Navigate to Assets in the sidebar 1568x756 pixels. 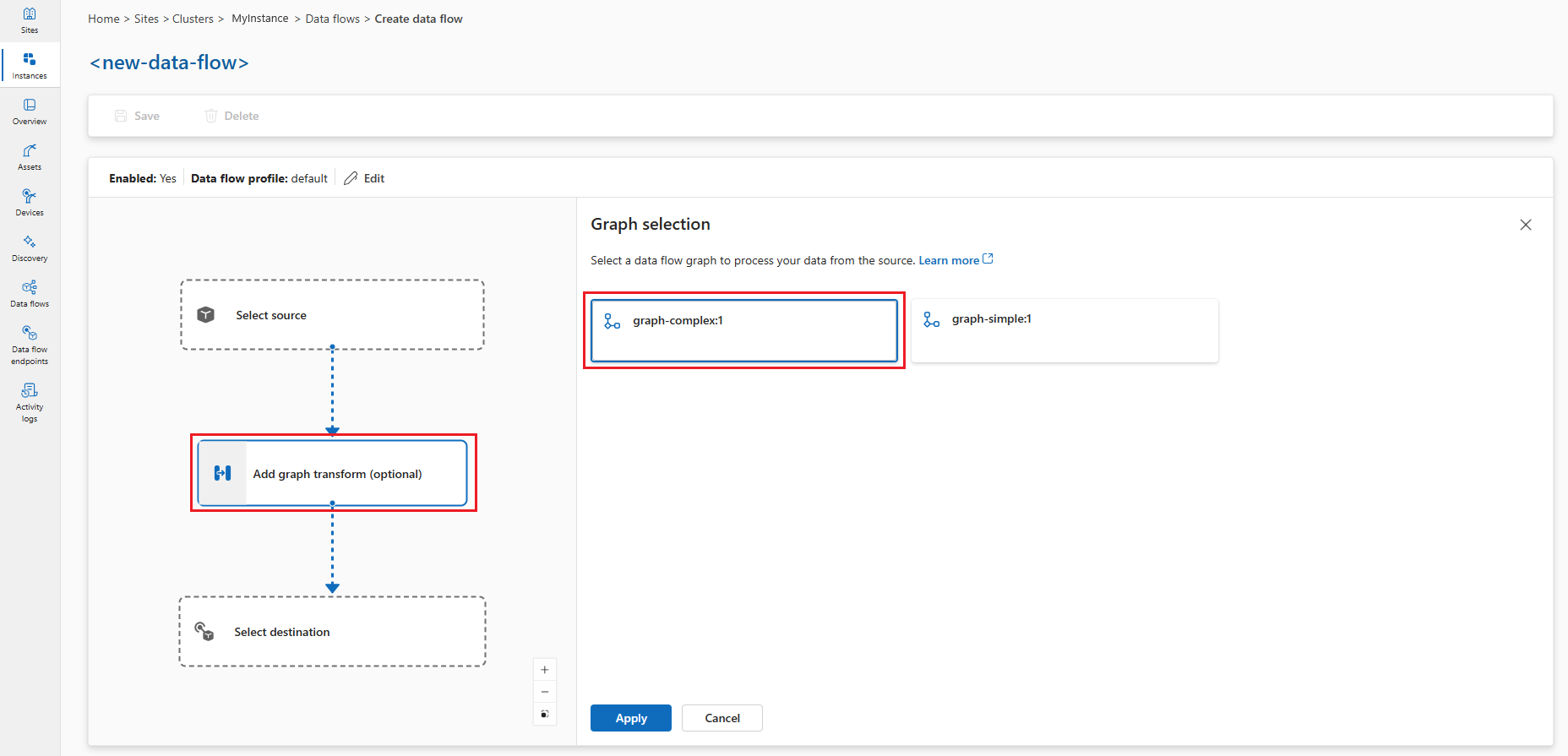click(30, 156)
